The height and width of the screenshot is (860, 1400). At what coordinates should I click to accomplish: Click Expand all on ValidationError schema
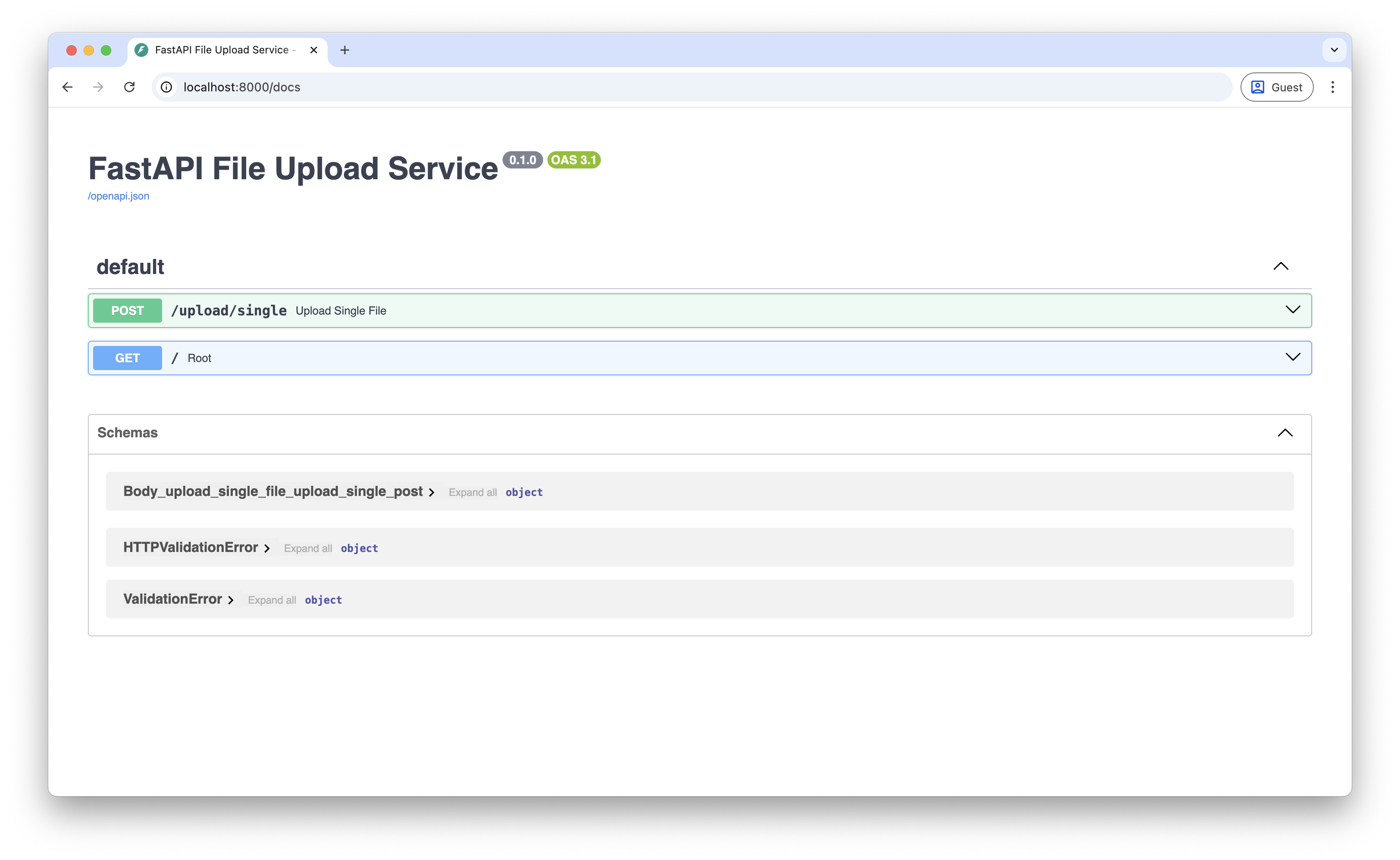tap(272, 599)
